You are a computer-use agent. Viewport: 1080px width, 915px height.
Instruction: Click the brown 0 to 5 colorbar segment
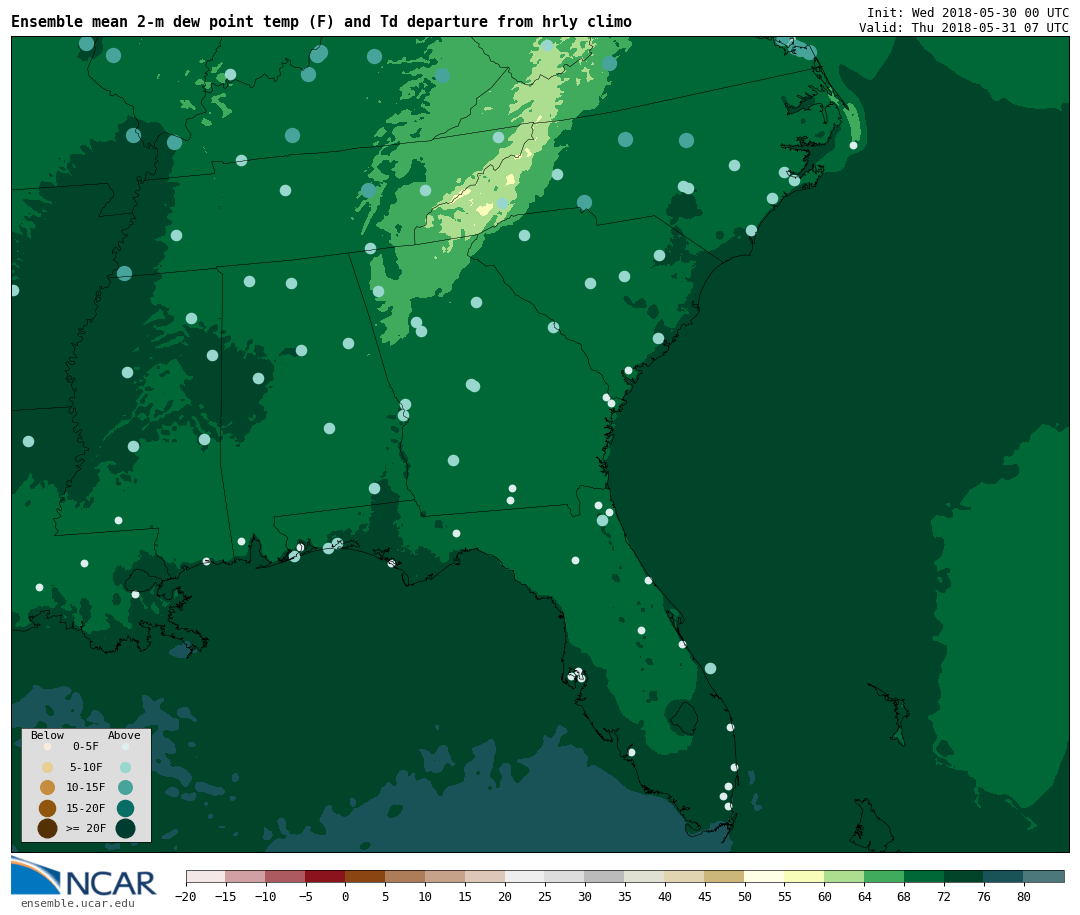click(365, 876)
